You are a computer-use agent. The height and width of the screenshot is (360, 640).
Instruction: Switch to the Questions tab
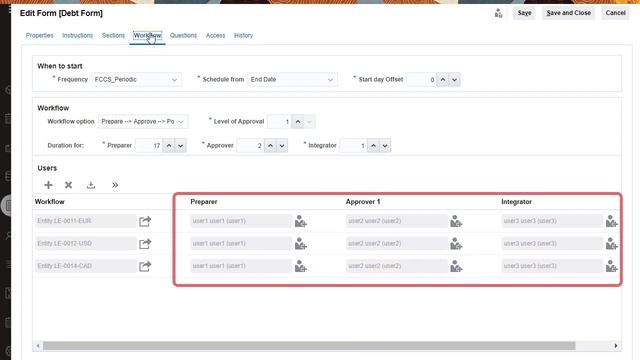pyautogui.click(x=183, y=36)
